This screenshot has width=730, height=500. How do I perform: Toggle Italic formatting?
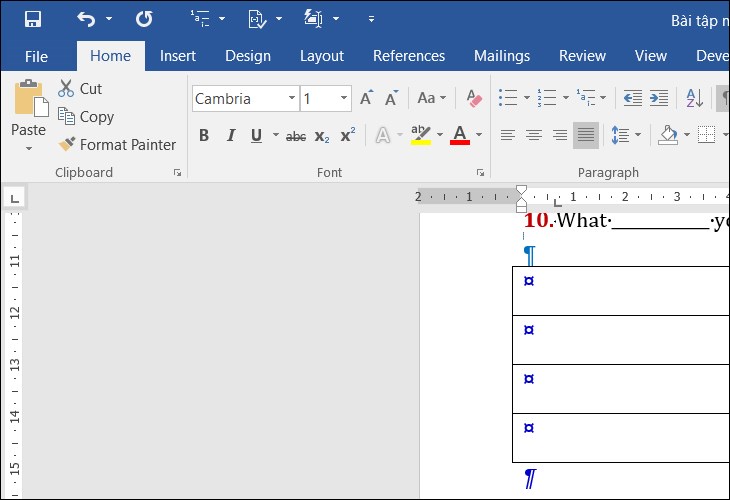pyautogui.click(x=231, y=136)
